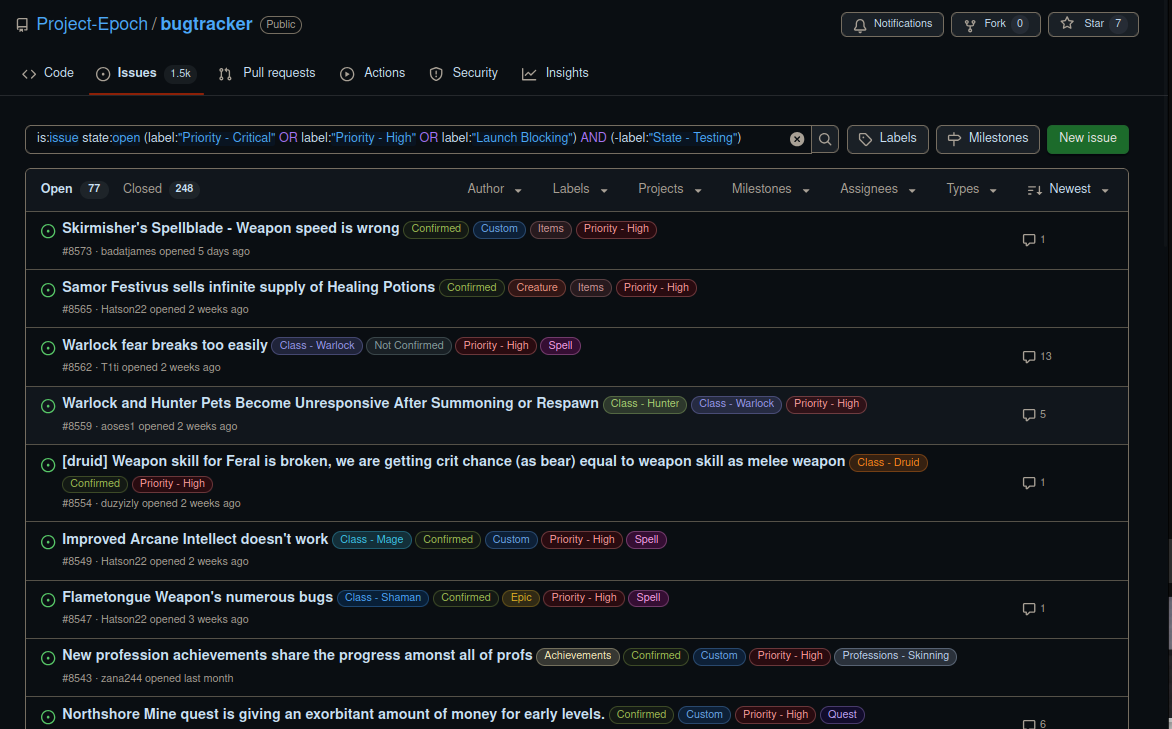Click open-issue status icon for Flametongue Weapon
Image resolution: width=1172 pixels, height=729 pixels.
click(x=48, y=600)
